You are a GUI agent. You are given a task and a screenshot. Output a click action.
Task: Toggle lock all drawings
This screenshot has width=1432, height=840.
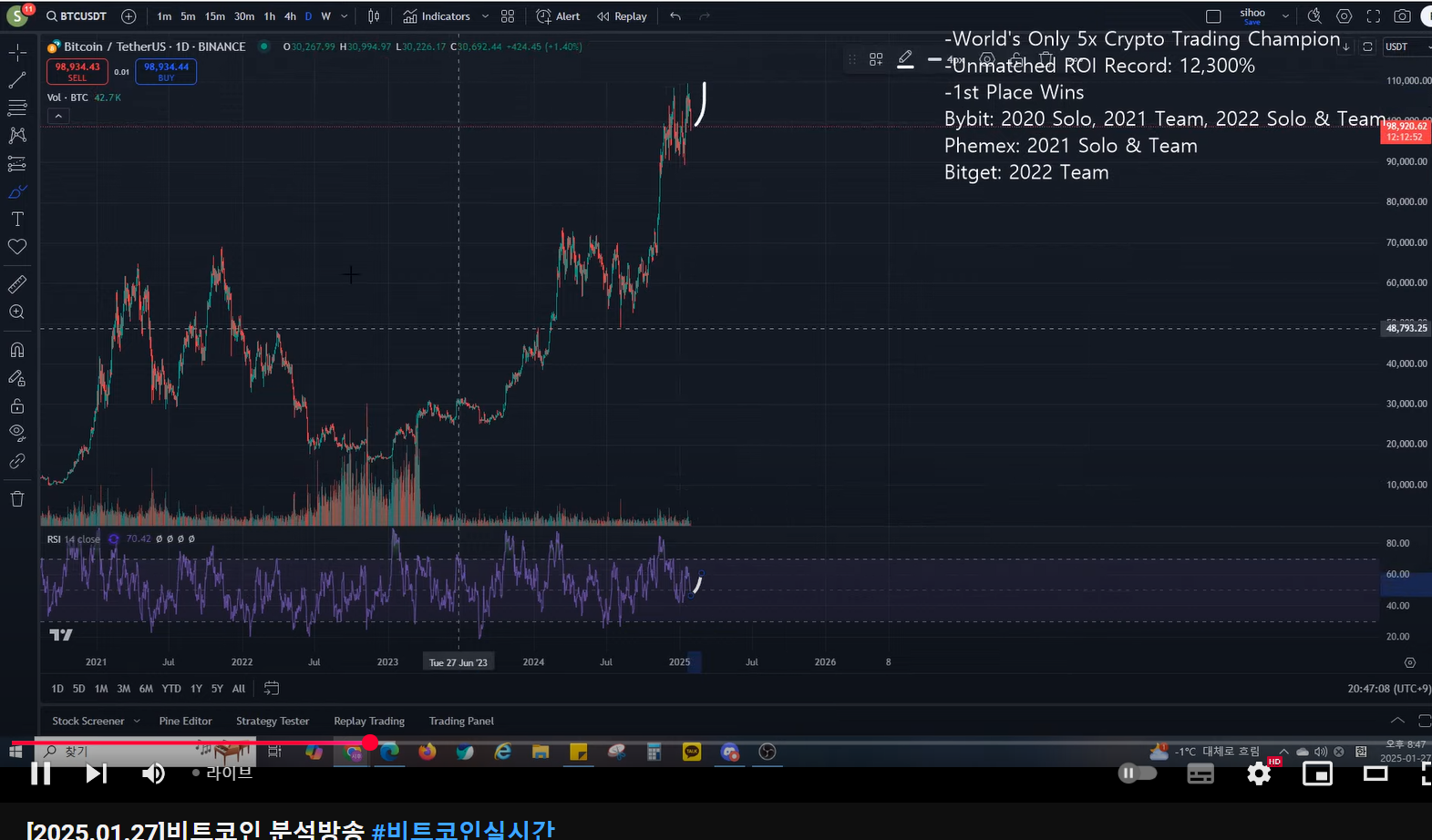pyautogui.click(x=17, y=405)
